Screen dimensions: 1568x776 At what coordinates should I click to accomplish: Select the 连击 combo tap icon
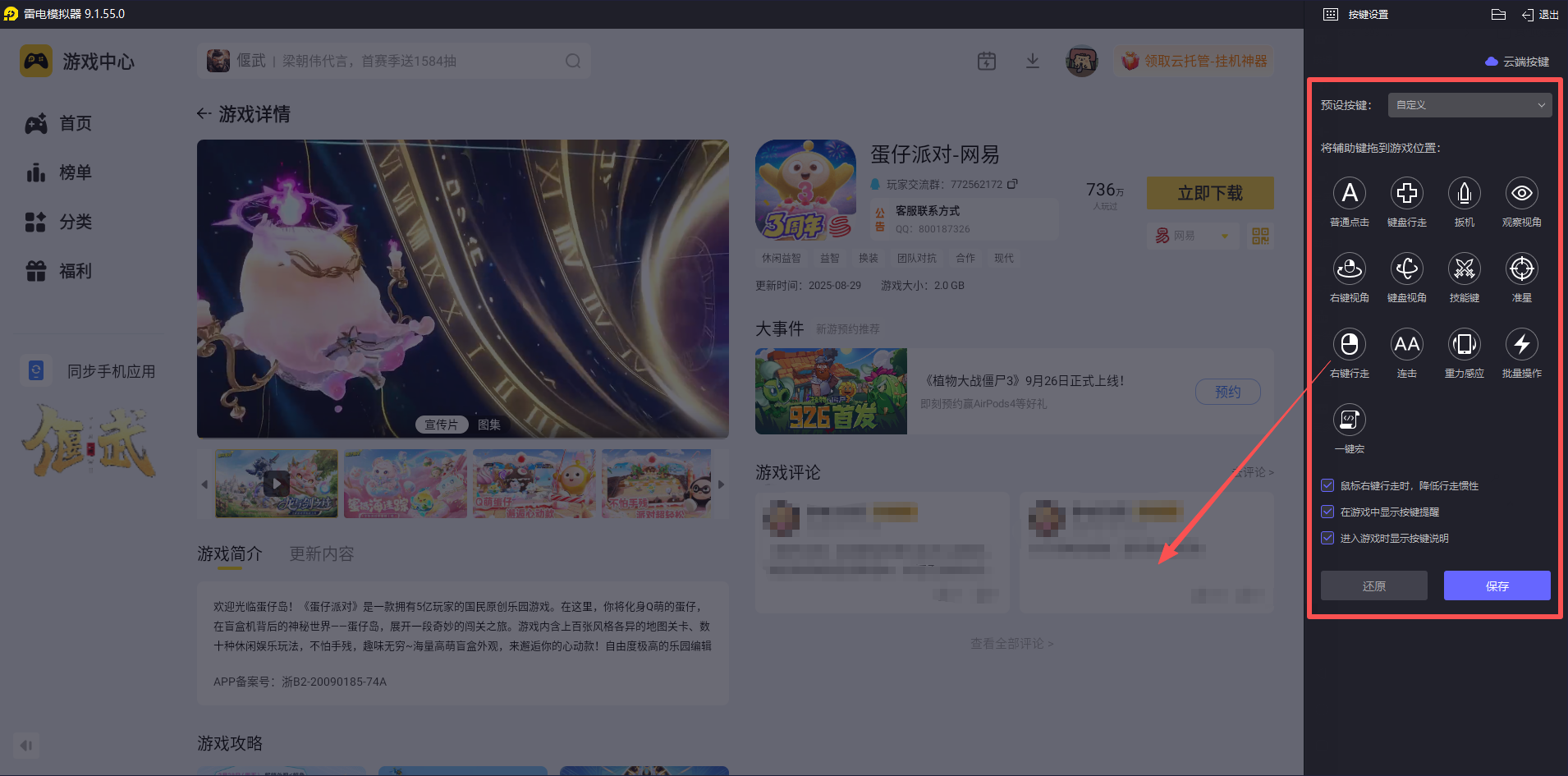tap(1406, 344)
